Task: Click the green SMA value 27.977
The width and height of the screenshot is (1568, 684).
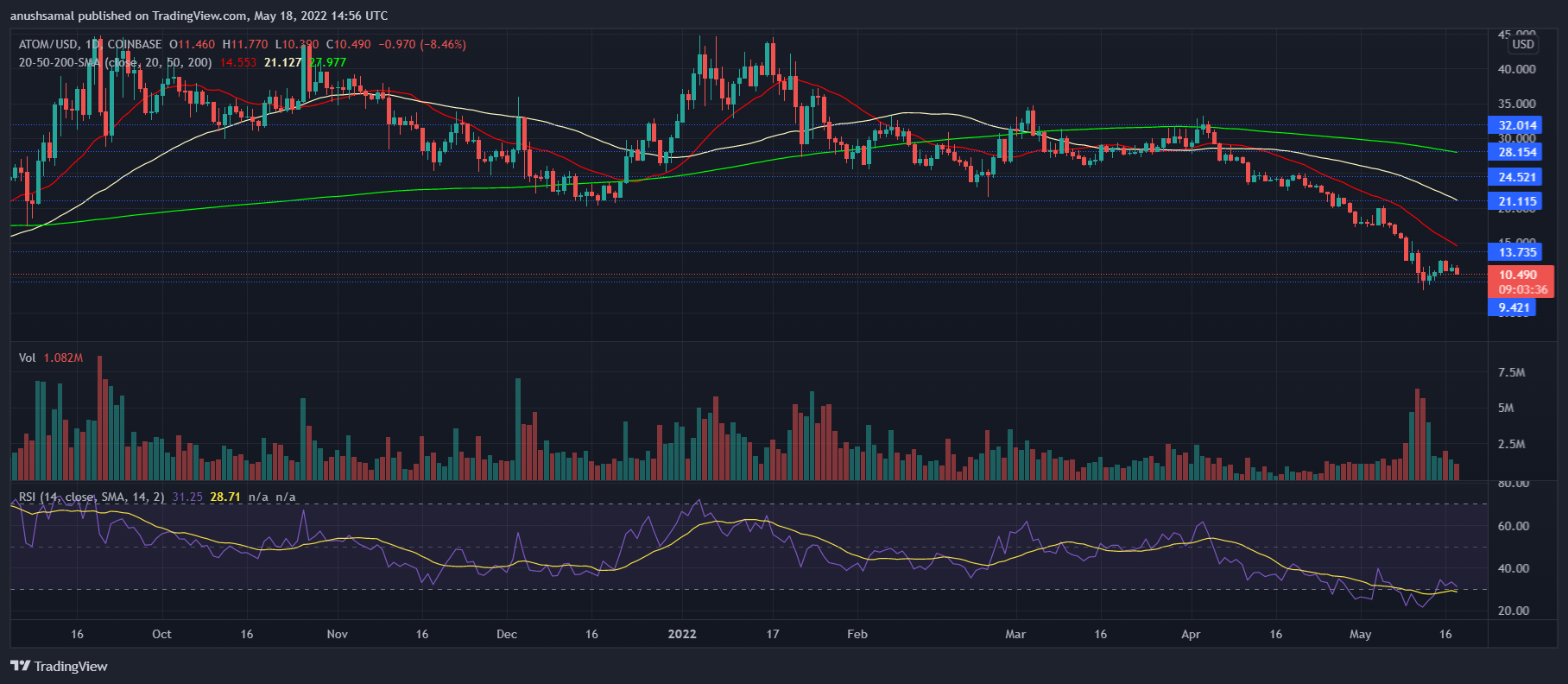Action: (327, 62)
